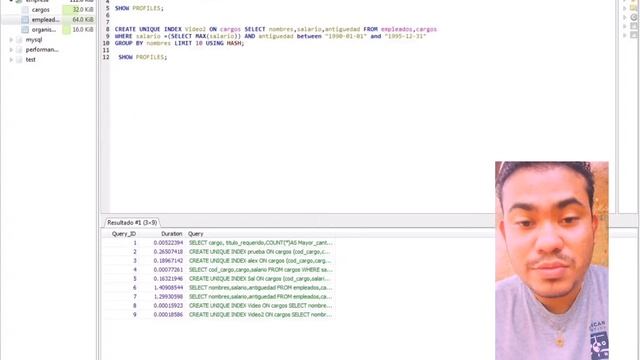The height and width of the screenshot is (360, 640).
Task: Select the cargos table in the tree
Action: (x=40, y=9)
